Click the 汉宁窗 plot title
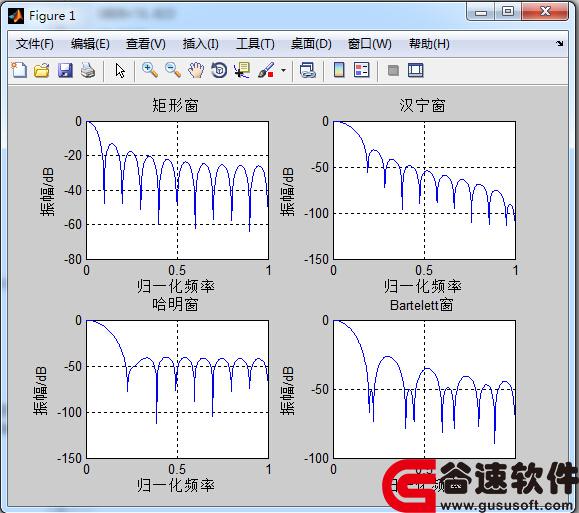 point(422,105)
